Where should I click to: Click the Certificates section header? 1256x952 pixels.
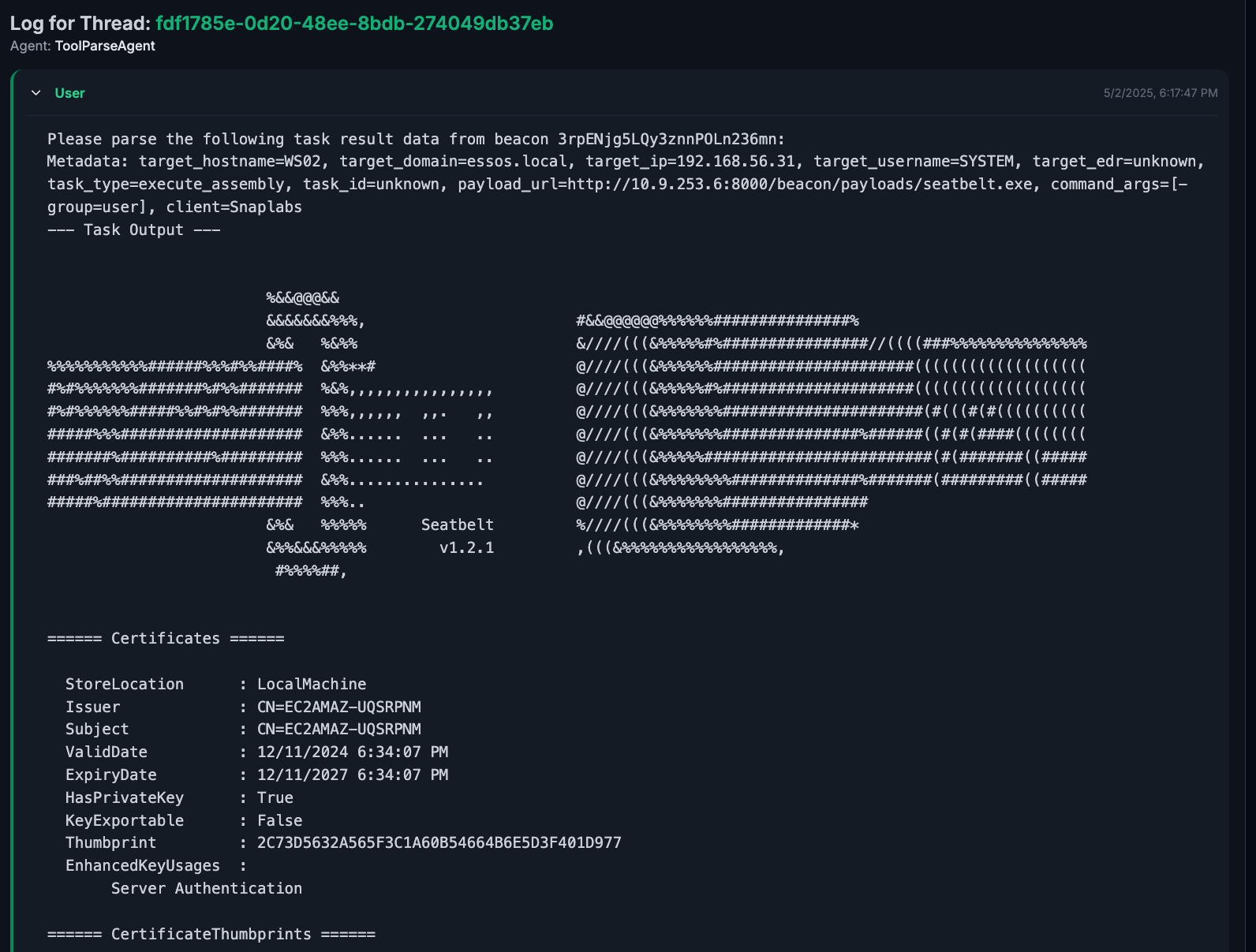click(166, 638)
